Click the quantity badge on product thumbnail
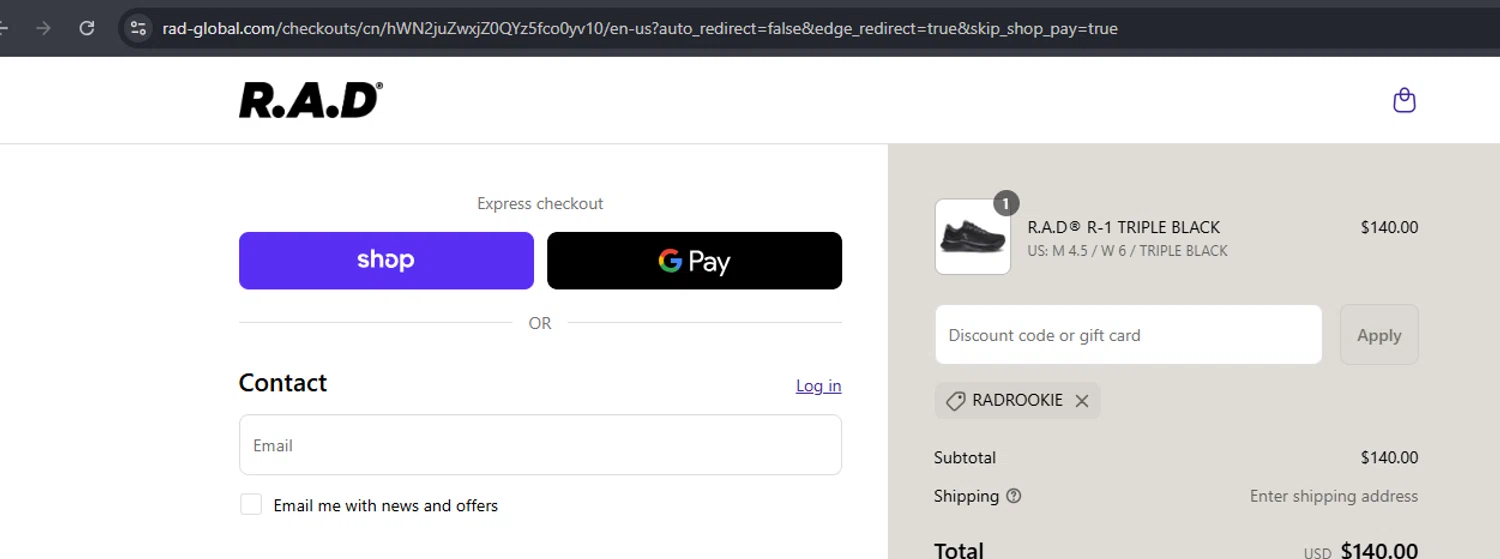 tap(1006, 203)
